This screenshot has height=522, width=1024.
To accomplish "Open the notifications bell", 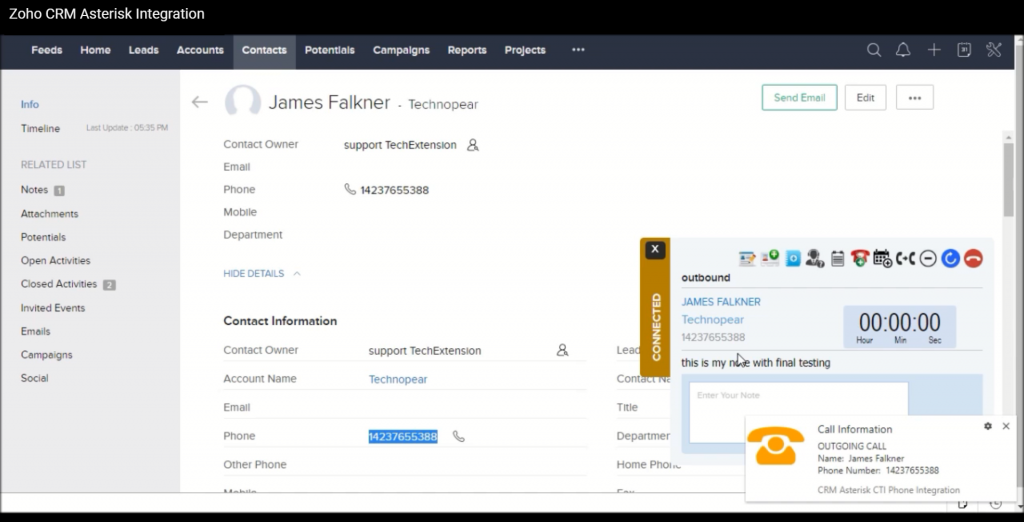I will click(903, 50).
